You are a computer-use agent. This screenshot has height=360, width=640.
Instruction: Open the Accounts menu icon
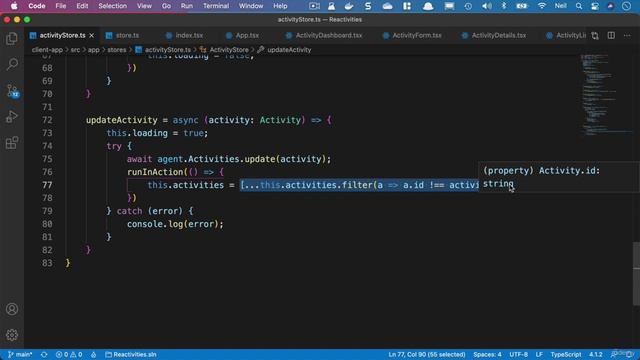tap(12, 309)
